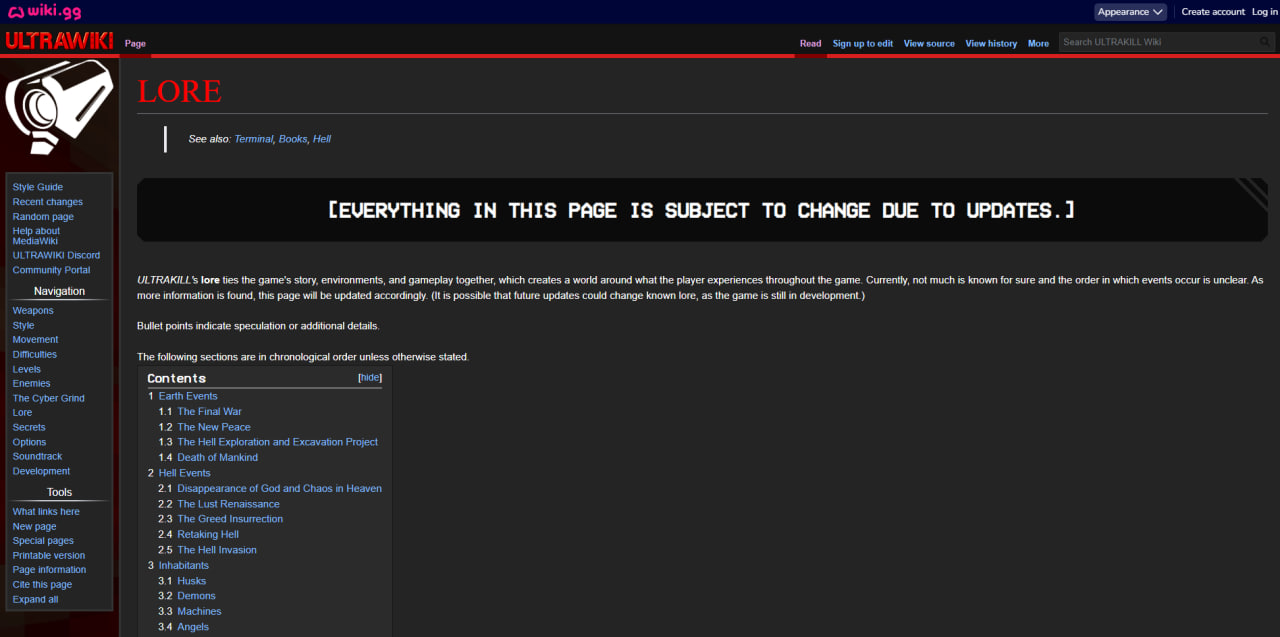This screenshot has width=1280, height=637.
Task: Open the More menu
Action: tap(1038, 43)
